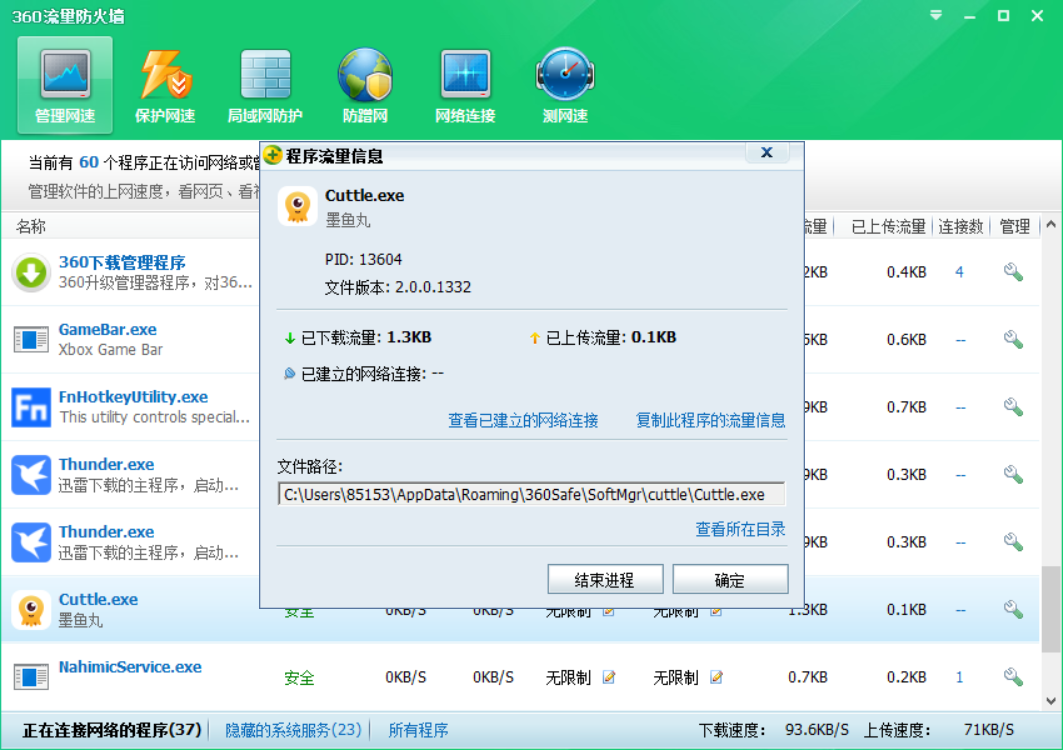Click the green 360下载管理程序 icon

30,272
